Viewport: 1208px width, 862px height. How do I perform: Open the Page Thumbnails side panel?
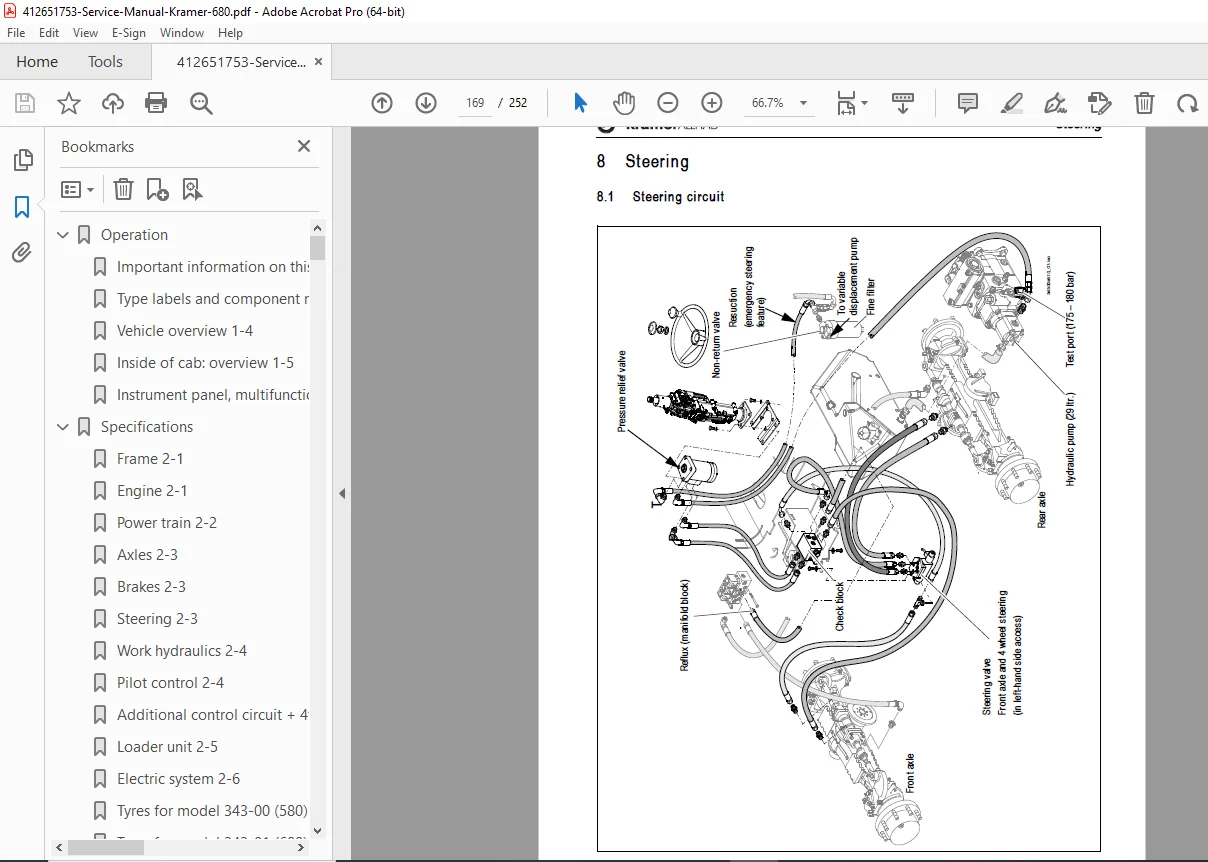(22, 160)
